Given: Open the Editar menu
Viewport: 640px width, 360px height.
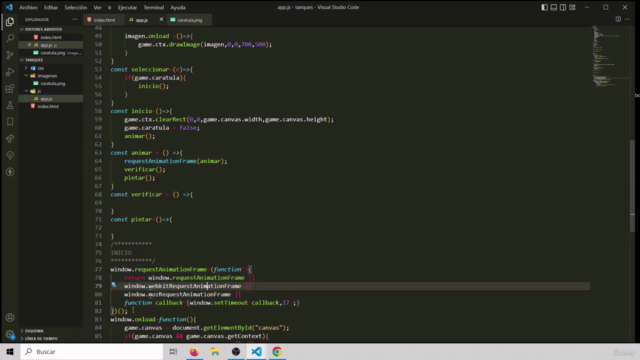Looking at the screenshot, I should coord(51,7).
